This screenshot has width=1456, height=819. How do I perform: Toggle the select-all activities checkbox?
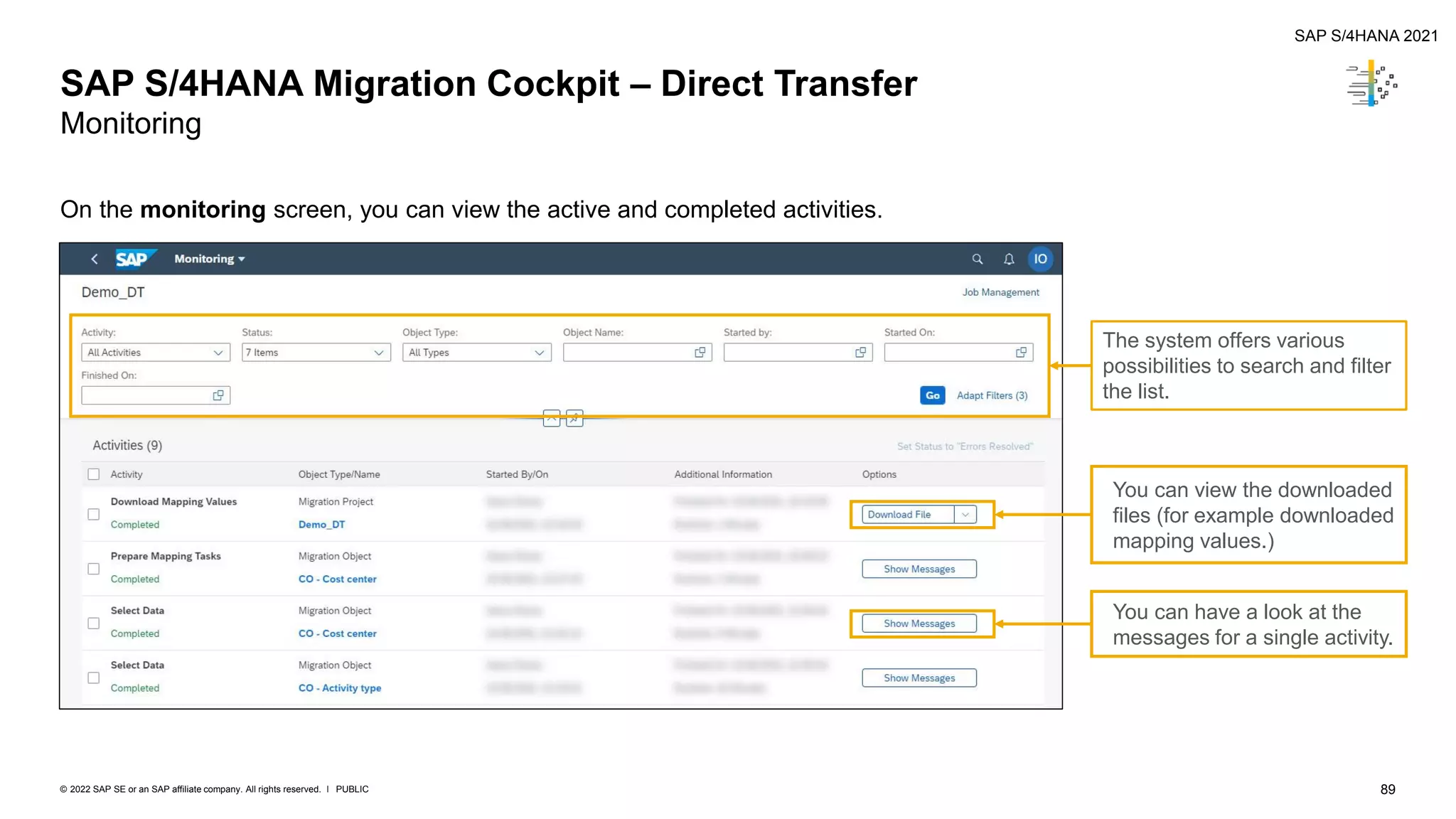click(94, 474)
